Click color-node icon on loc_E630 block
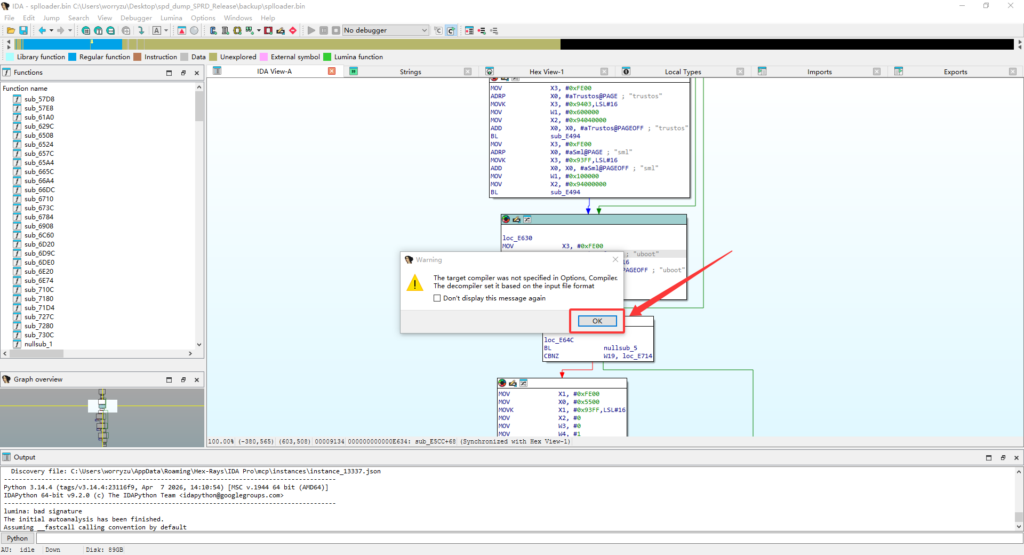The height and width of the screenshot is (555, 1024). point(505,219)
